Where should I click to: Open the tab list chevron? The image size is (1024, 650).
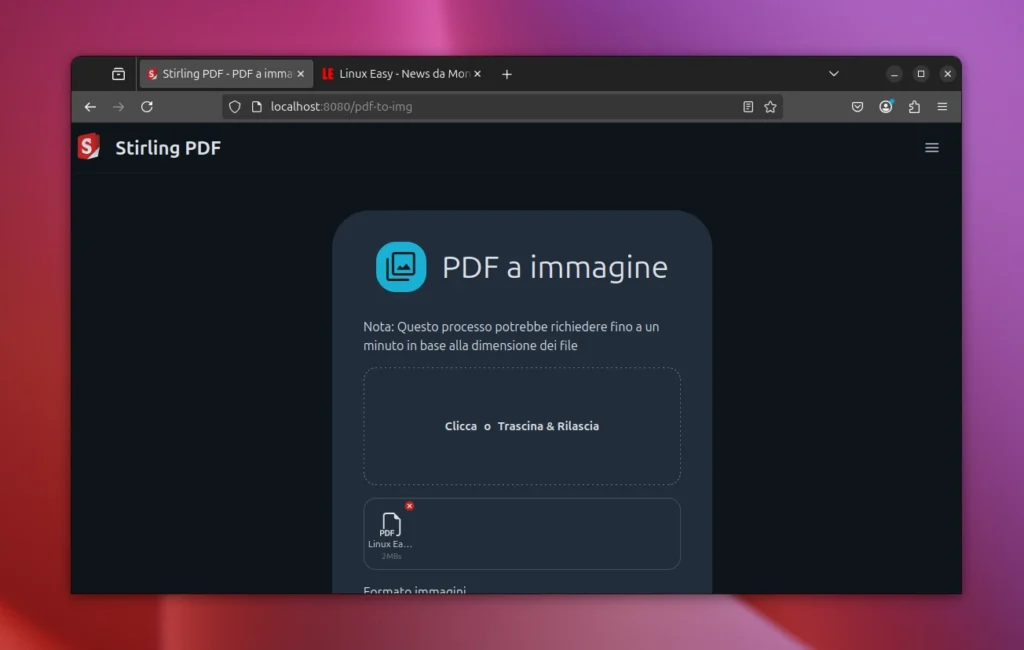tap(834, 73)
